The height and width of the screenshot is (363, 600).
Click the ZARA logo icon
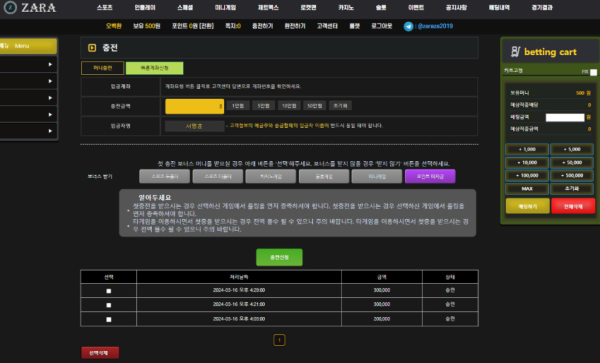(10, 7)
